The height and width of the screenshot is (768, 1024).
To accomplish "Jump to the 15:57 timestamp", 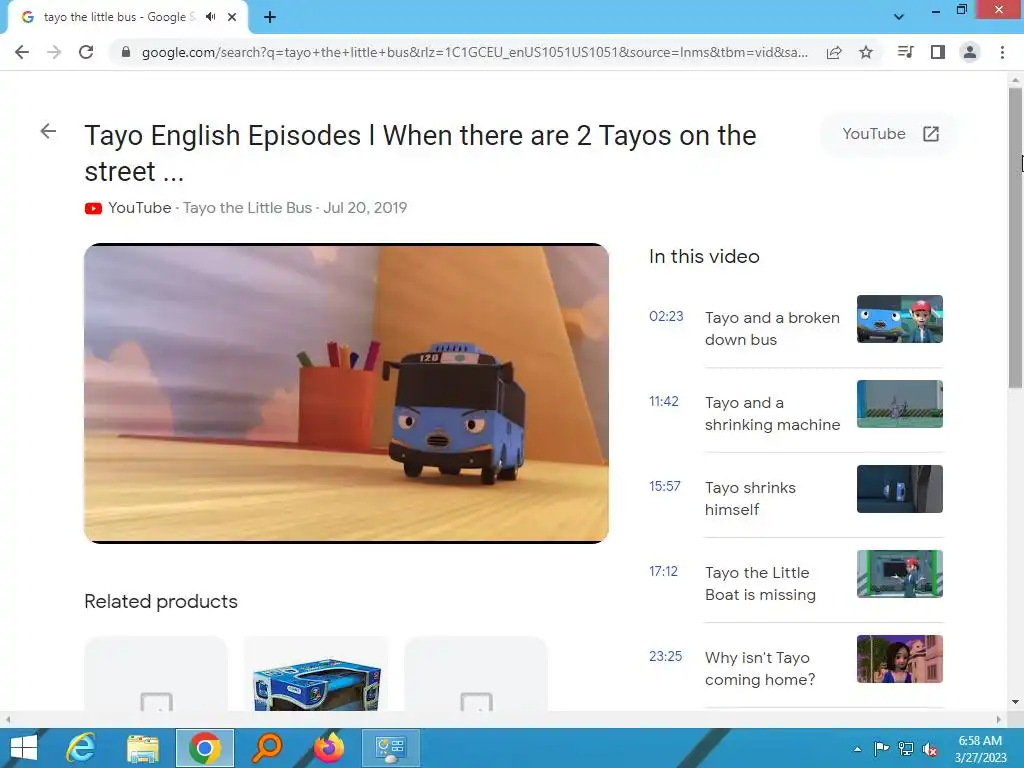I will tap(665, 486).
